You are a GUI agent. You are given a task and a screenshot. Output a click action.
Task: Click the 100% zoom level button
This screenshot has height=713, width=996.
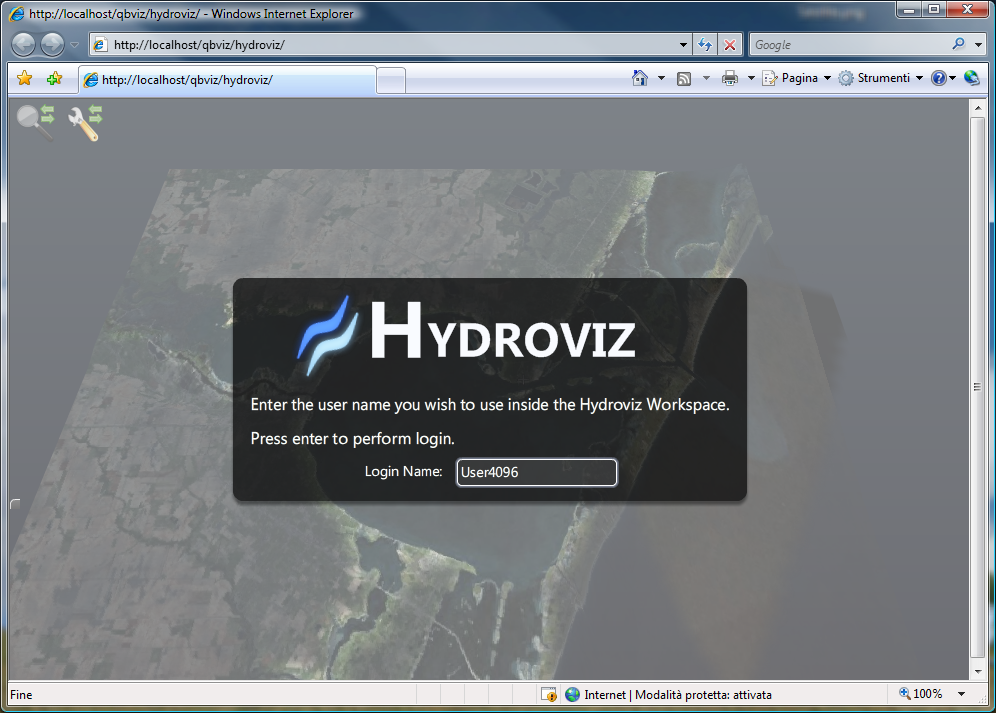(x=920, y=694)
